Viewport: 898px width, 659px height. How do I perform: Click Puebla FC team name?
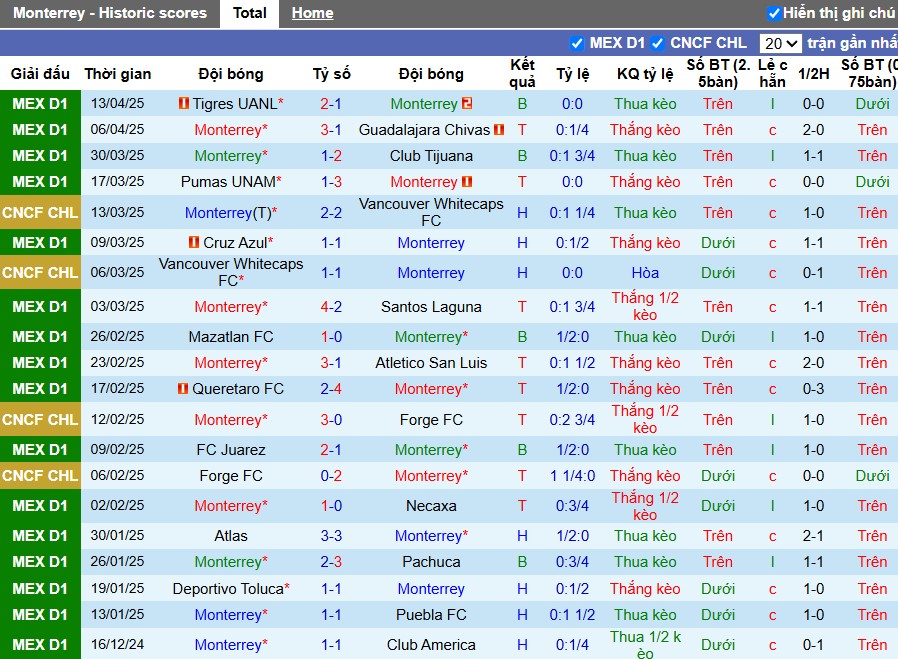(x=431, y=615)
